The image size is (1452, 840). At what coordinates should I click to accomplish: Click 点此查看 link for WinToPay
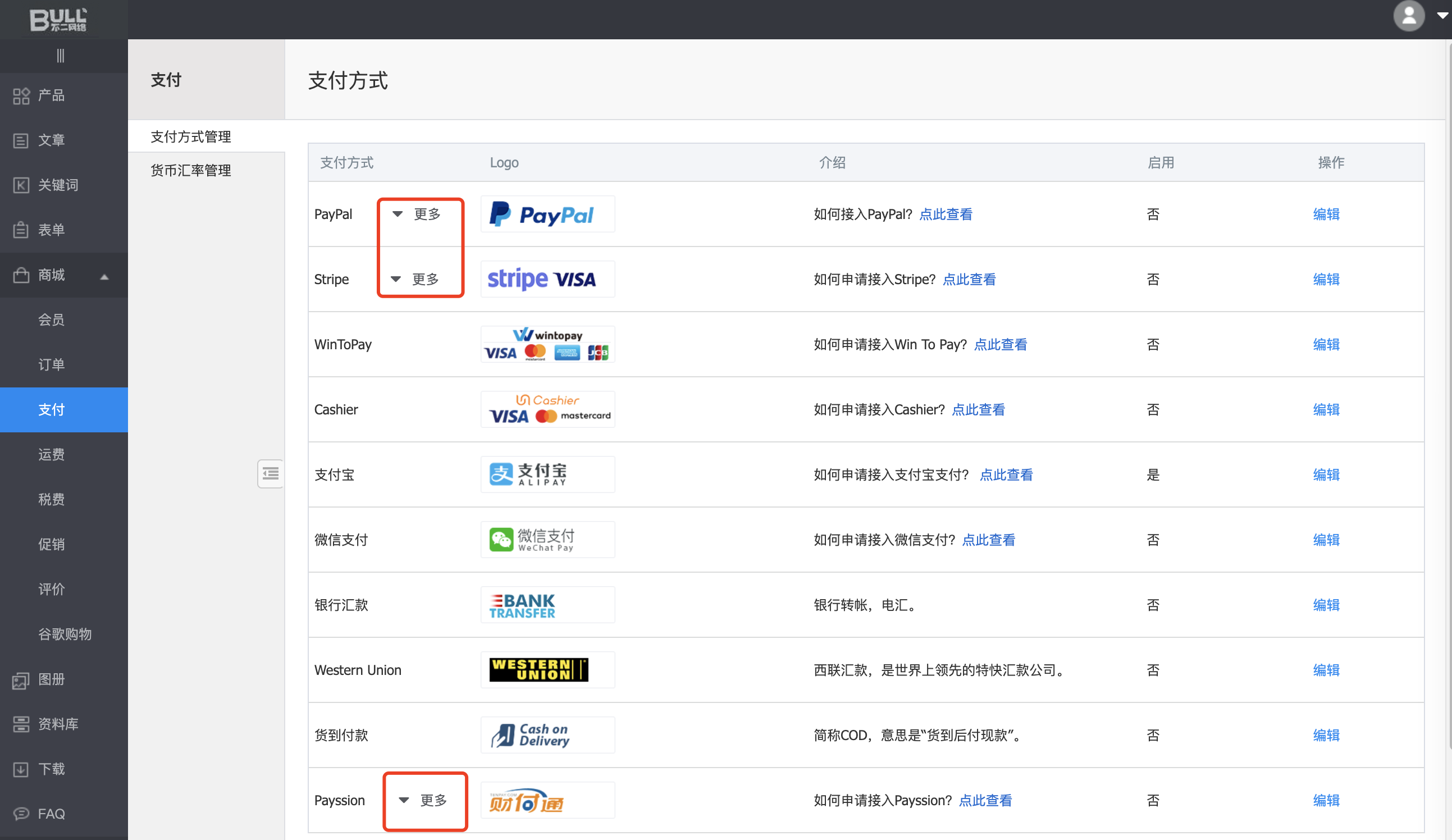pos(1000,345)
